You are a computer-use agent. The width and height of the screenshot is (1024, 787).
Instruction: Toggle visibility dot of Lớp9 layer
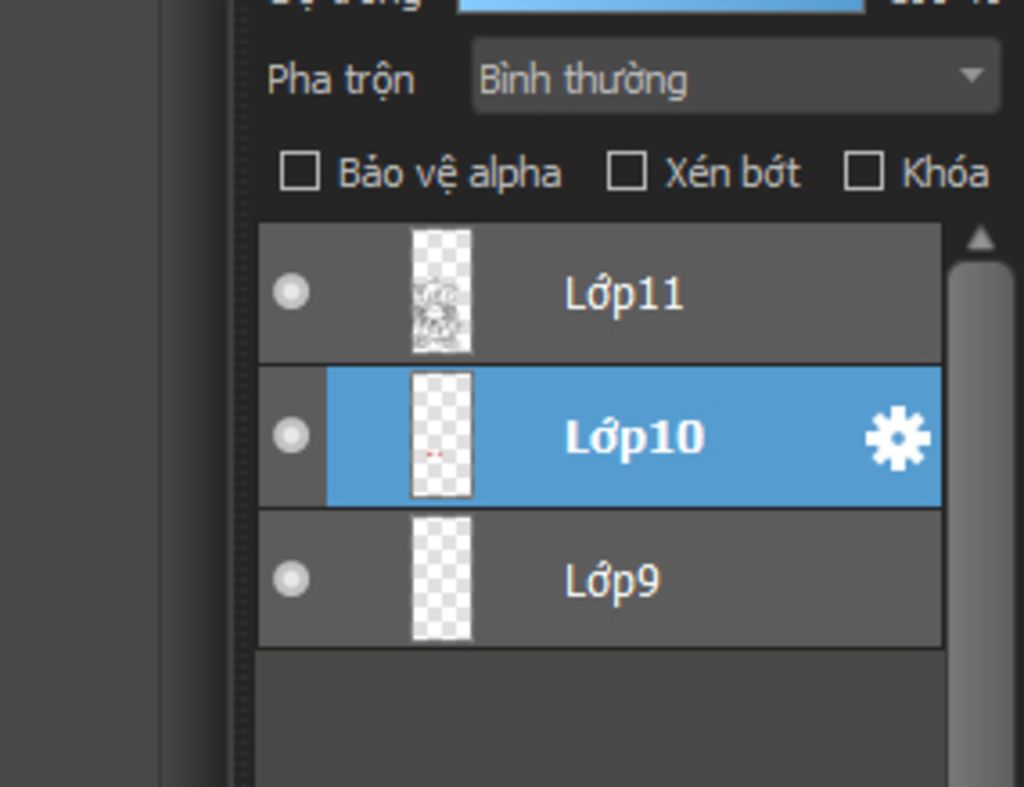pyautogui.click(x=291, y=579)
